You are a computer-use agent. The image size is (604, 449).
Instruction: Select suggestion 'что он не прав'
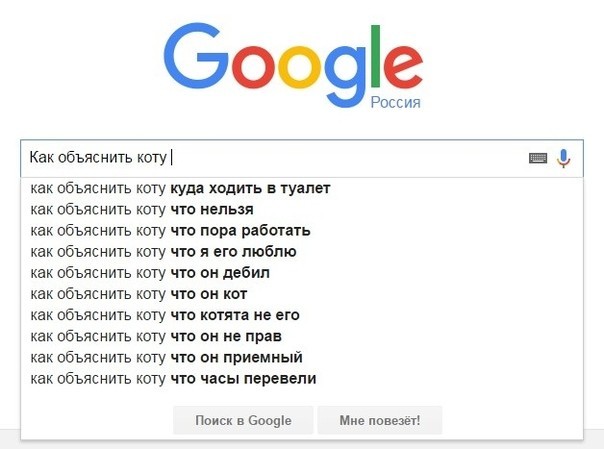click(x=302, y=337)
